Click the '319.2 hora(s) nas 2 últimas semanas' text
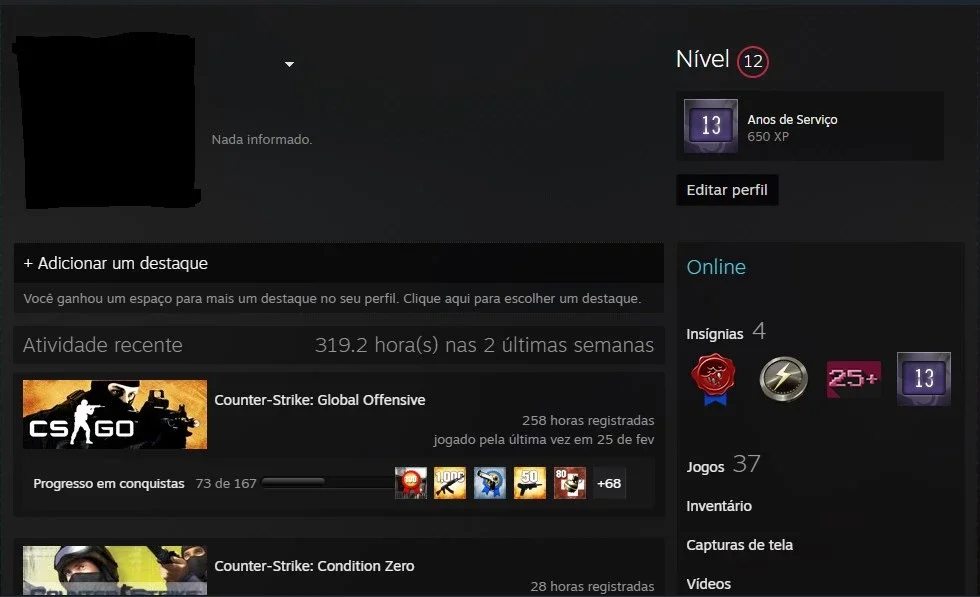The height and width of the screenshot is (597, 980). (x=484, y=345)
